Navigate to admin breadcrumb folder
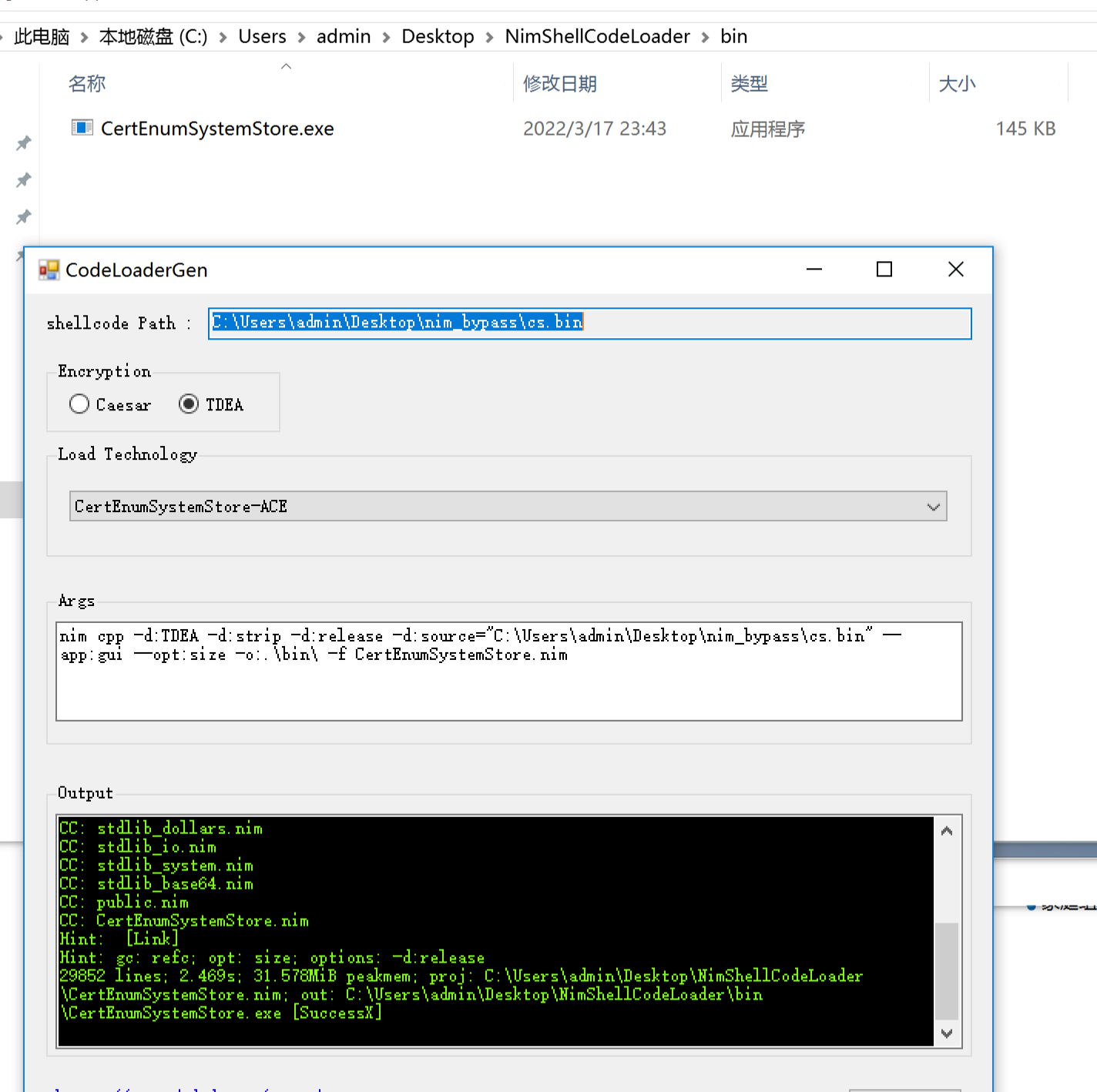 pyautogui.click(x=344, y=36)
